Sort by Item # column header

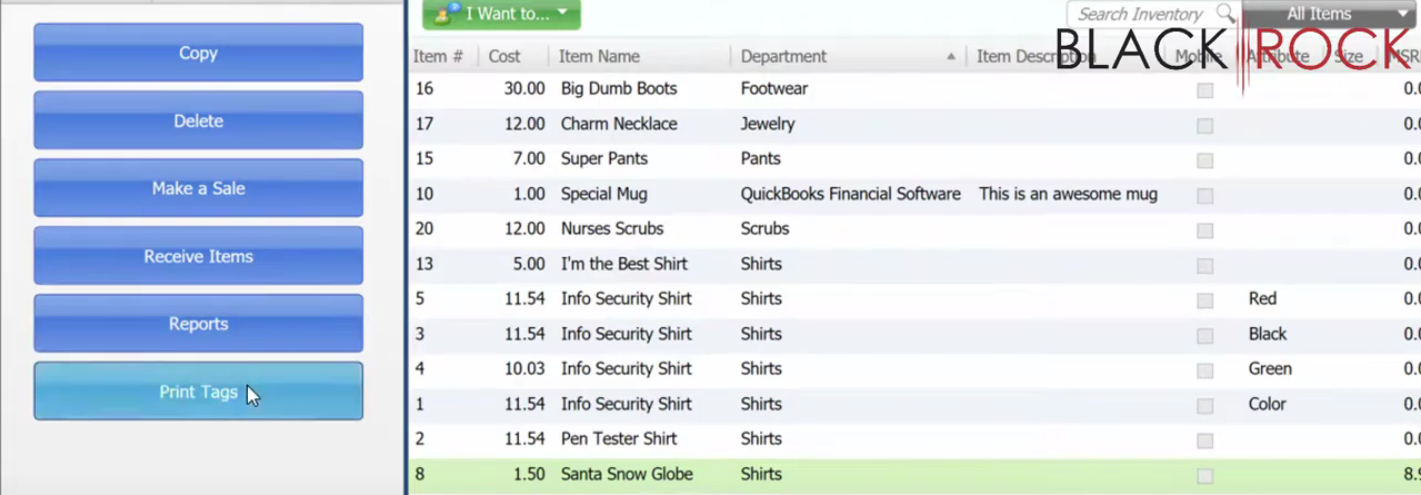438,57
